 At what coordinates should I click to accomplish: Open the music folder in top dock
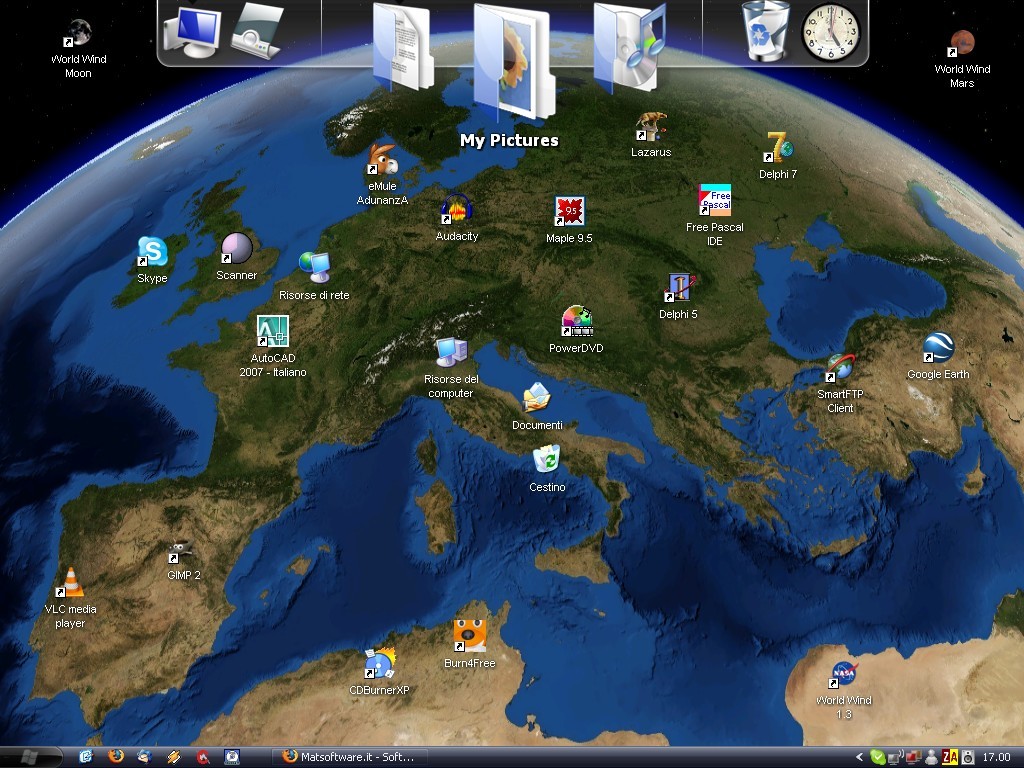pyautogui.click(x=628, y=46)
